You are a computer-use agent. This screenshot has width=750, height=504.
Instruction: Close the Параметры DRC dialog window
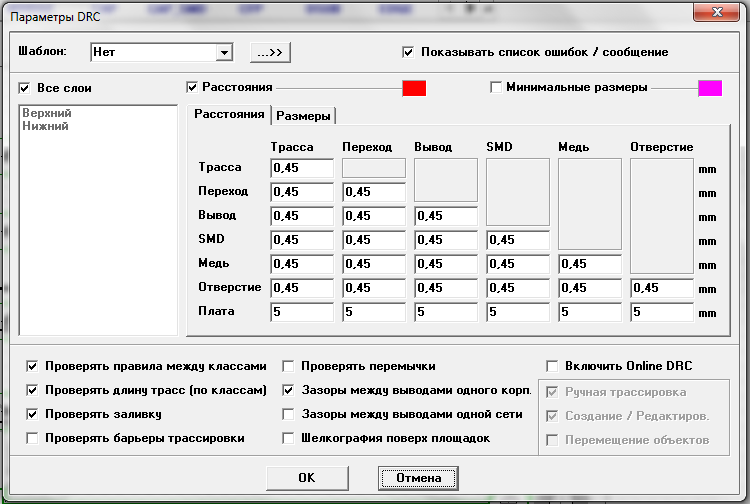(x=716, y=12)
